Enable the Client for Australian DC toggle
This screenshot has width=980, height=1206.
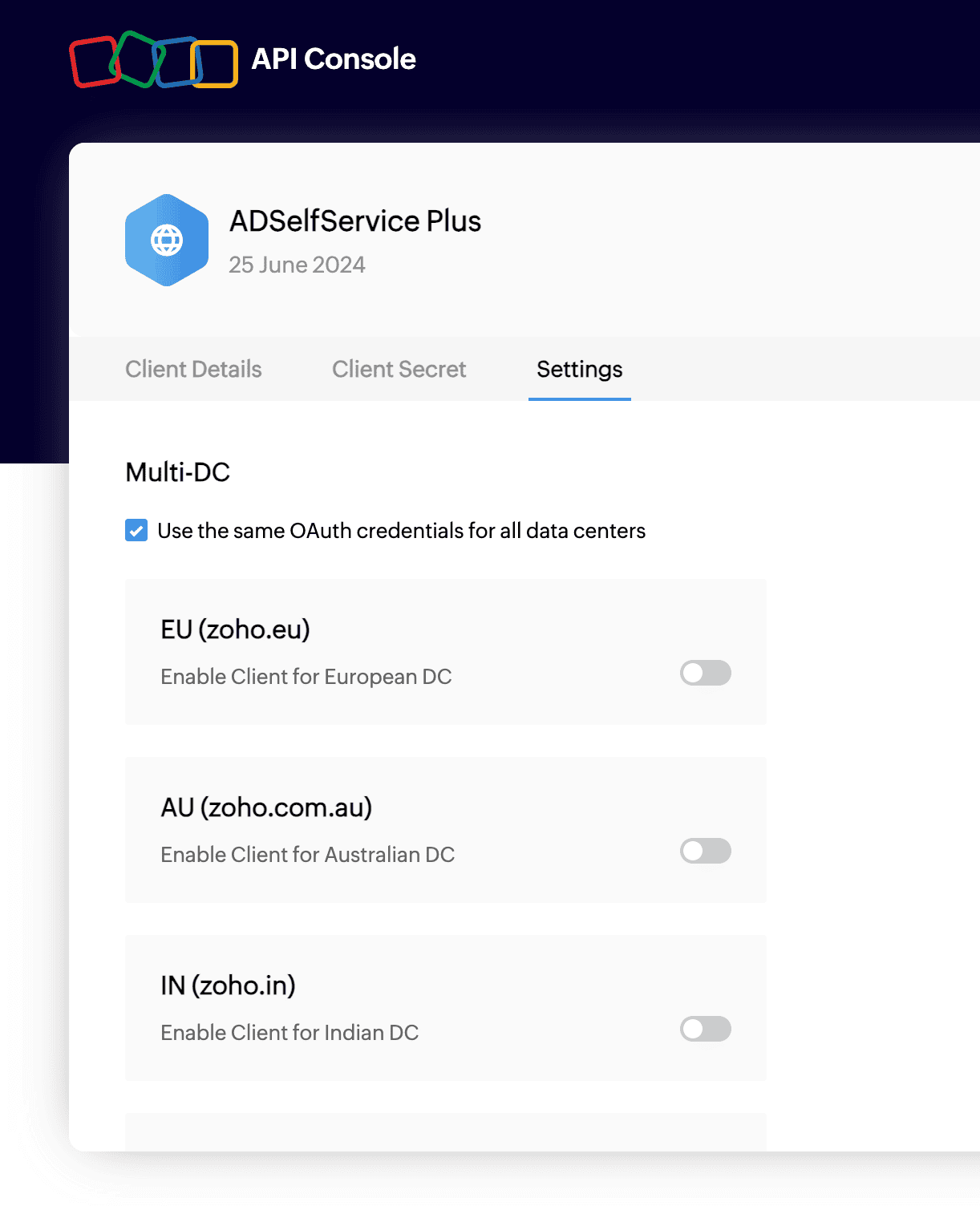pos(704,851)
